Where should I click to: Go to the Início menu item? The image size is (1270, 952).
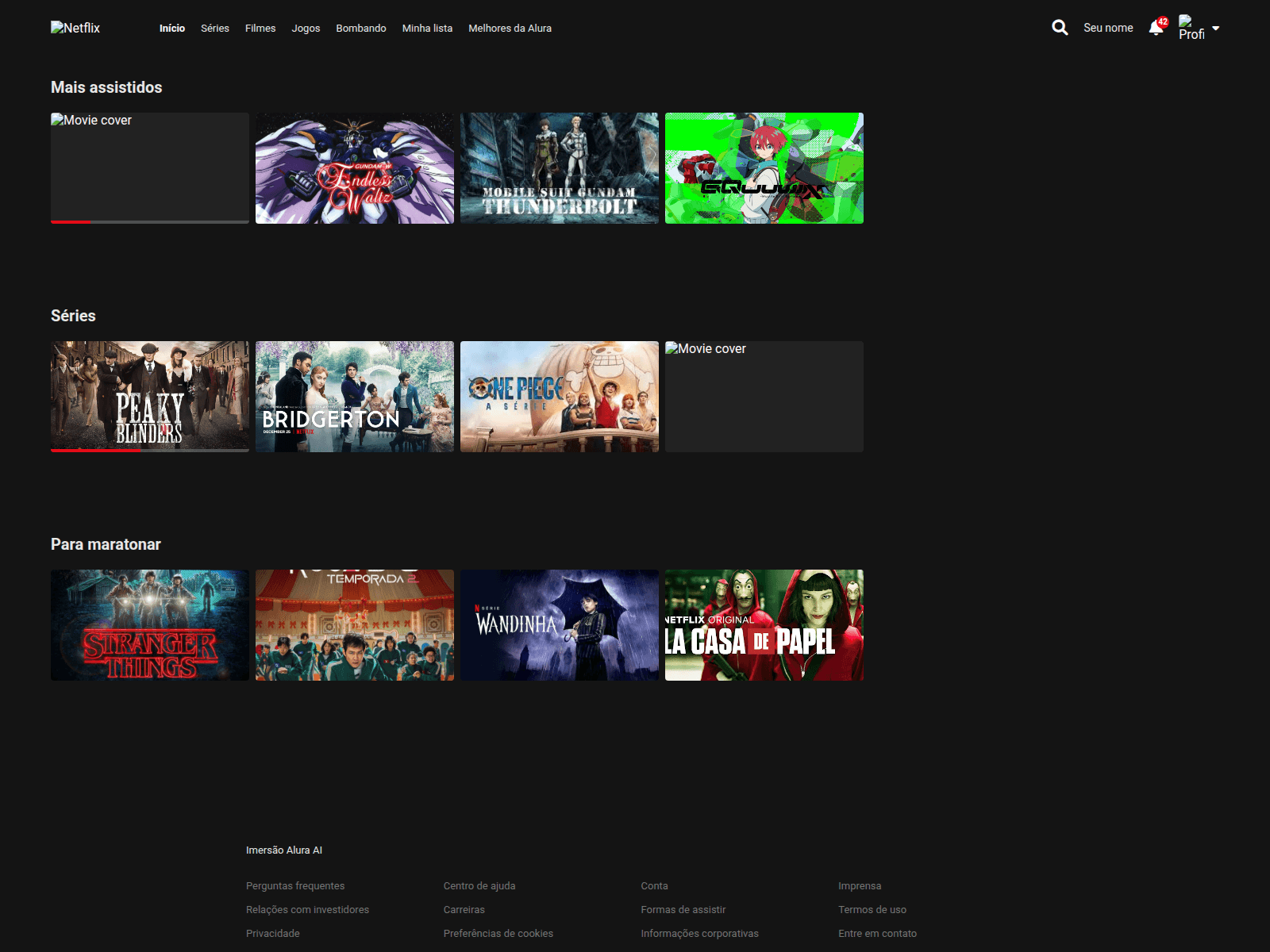pos(172,29)
